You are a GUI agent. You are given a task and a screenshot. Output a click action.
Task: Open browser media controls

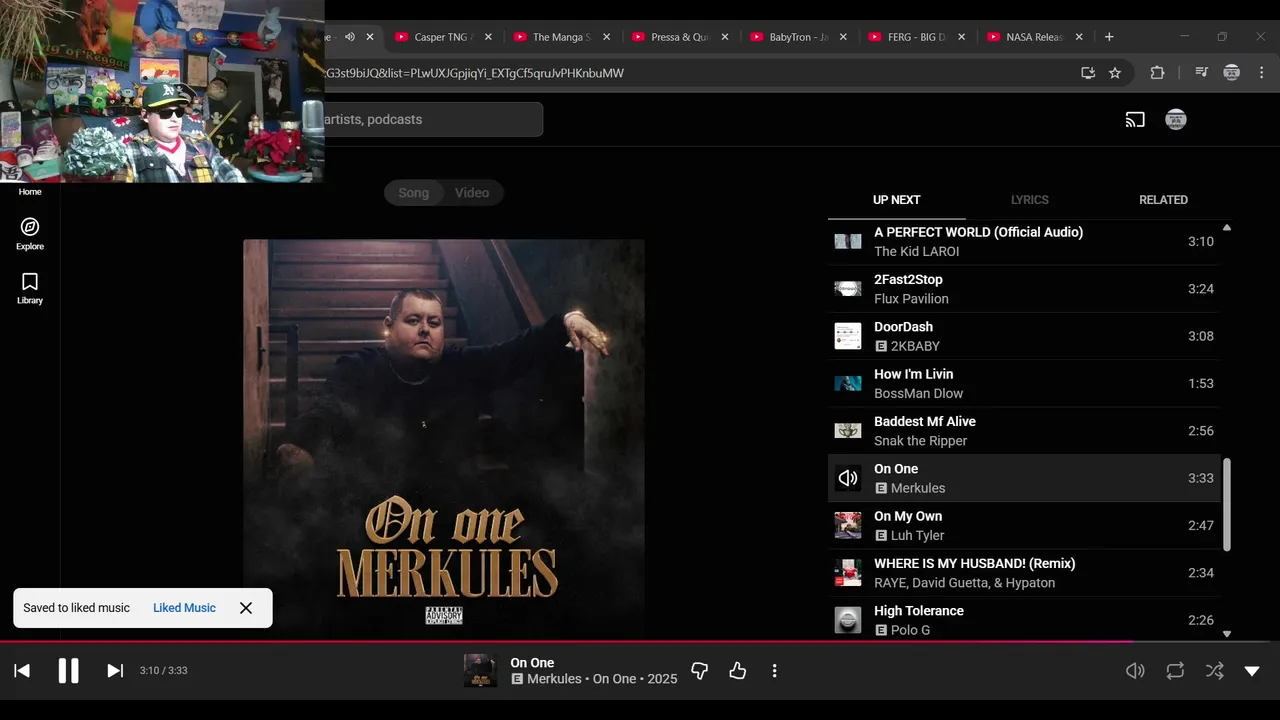coord(1201,73)
